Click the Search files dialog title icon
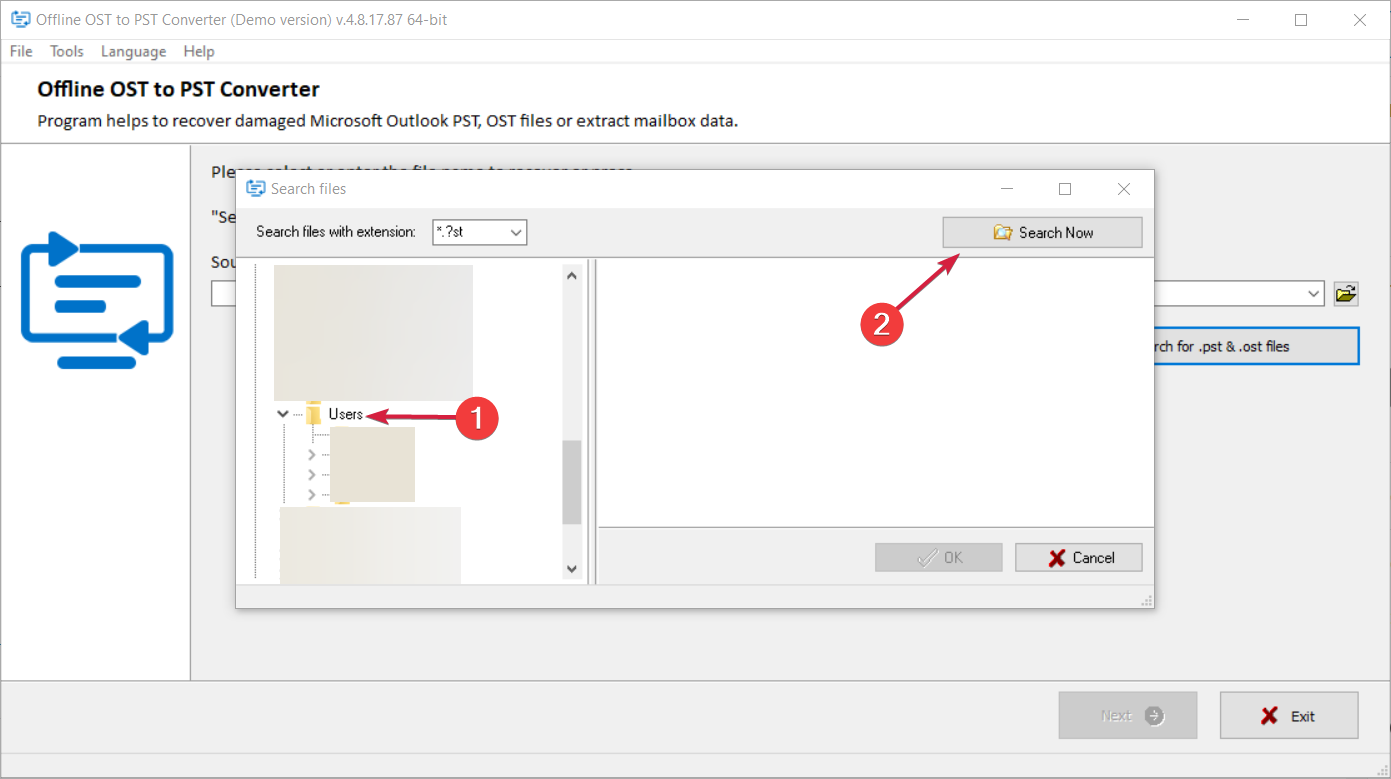 click(256, 189)
